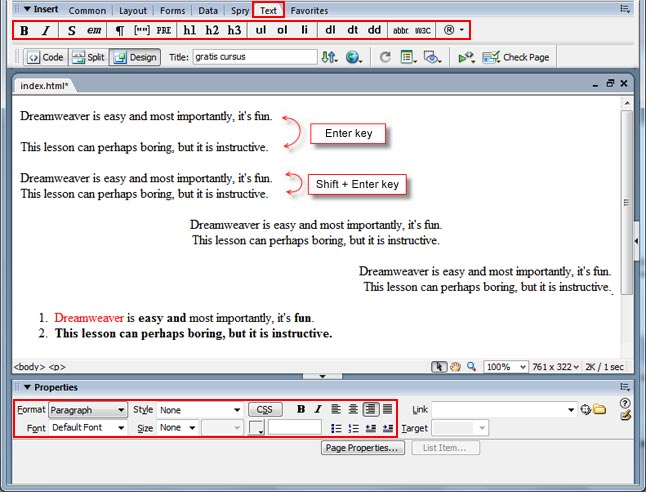Open the special Characters menu icon
Screen dimensions: 646x492
pyautogui.click(x=453, y=30)
